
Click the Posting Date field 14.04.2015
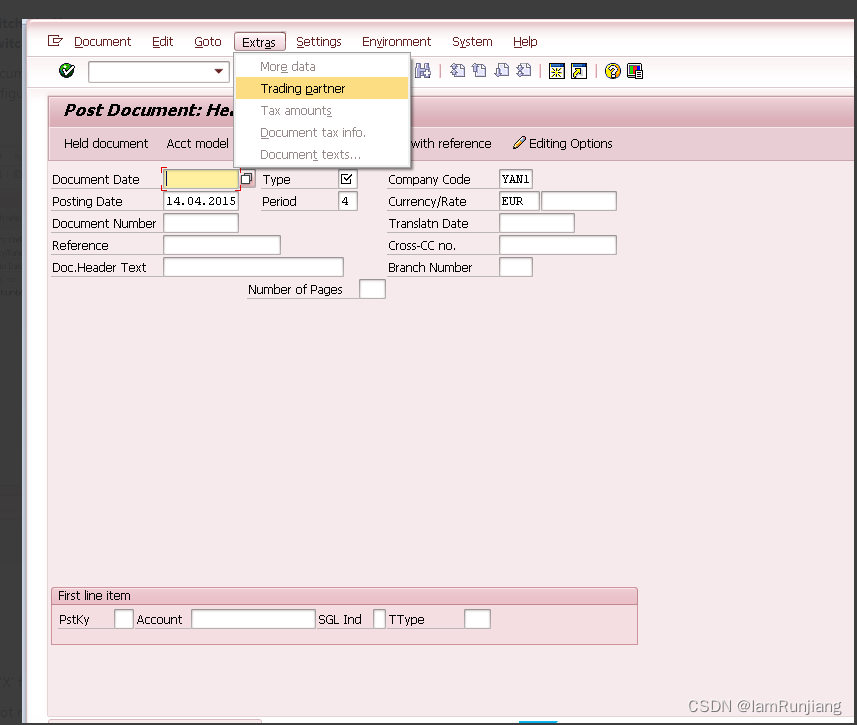tap(201, 201)
